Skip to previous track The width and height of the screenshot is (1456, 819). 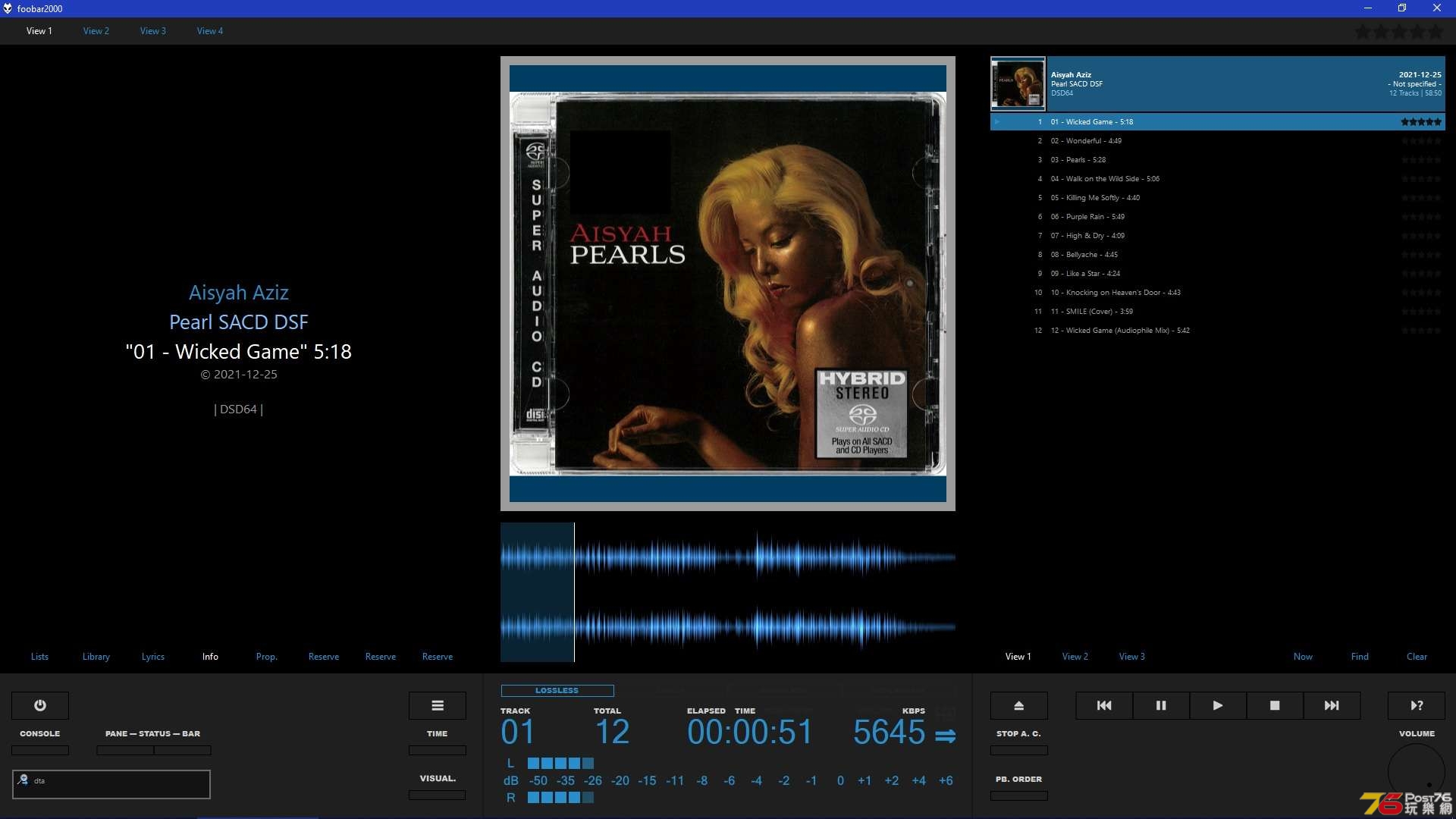click(x=1104, y=705)
